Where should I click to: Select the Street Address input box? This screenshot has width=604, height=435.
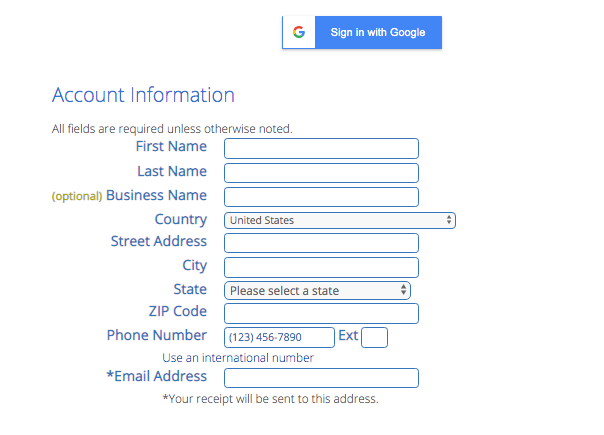point(321,243)
